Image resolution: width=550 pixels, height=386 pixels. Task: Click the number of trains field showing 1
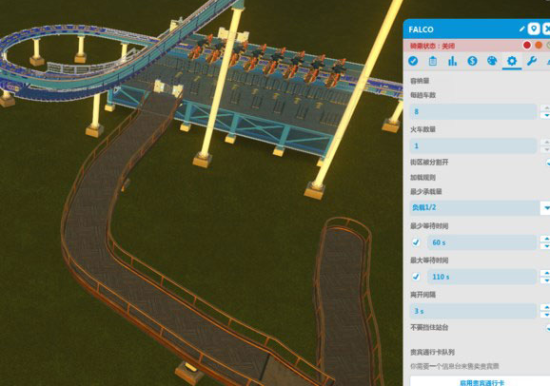(x=473, y=146)
